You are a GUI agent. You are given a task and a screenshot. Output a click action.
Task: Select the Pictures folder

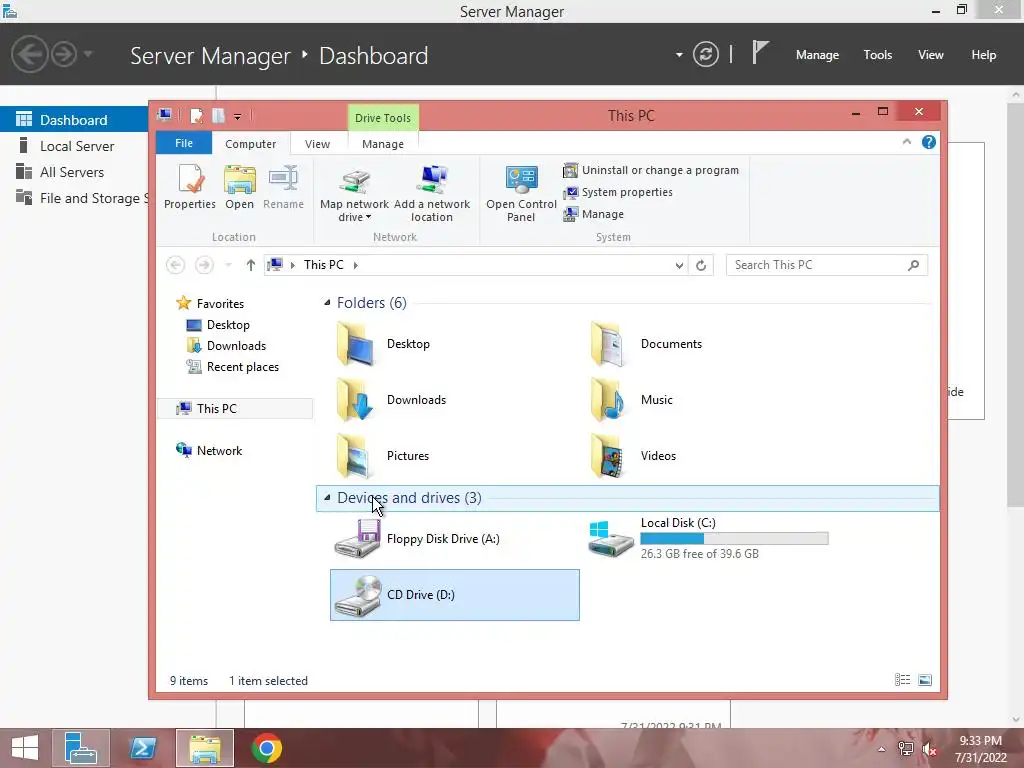click(383, 456)
